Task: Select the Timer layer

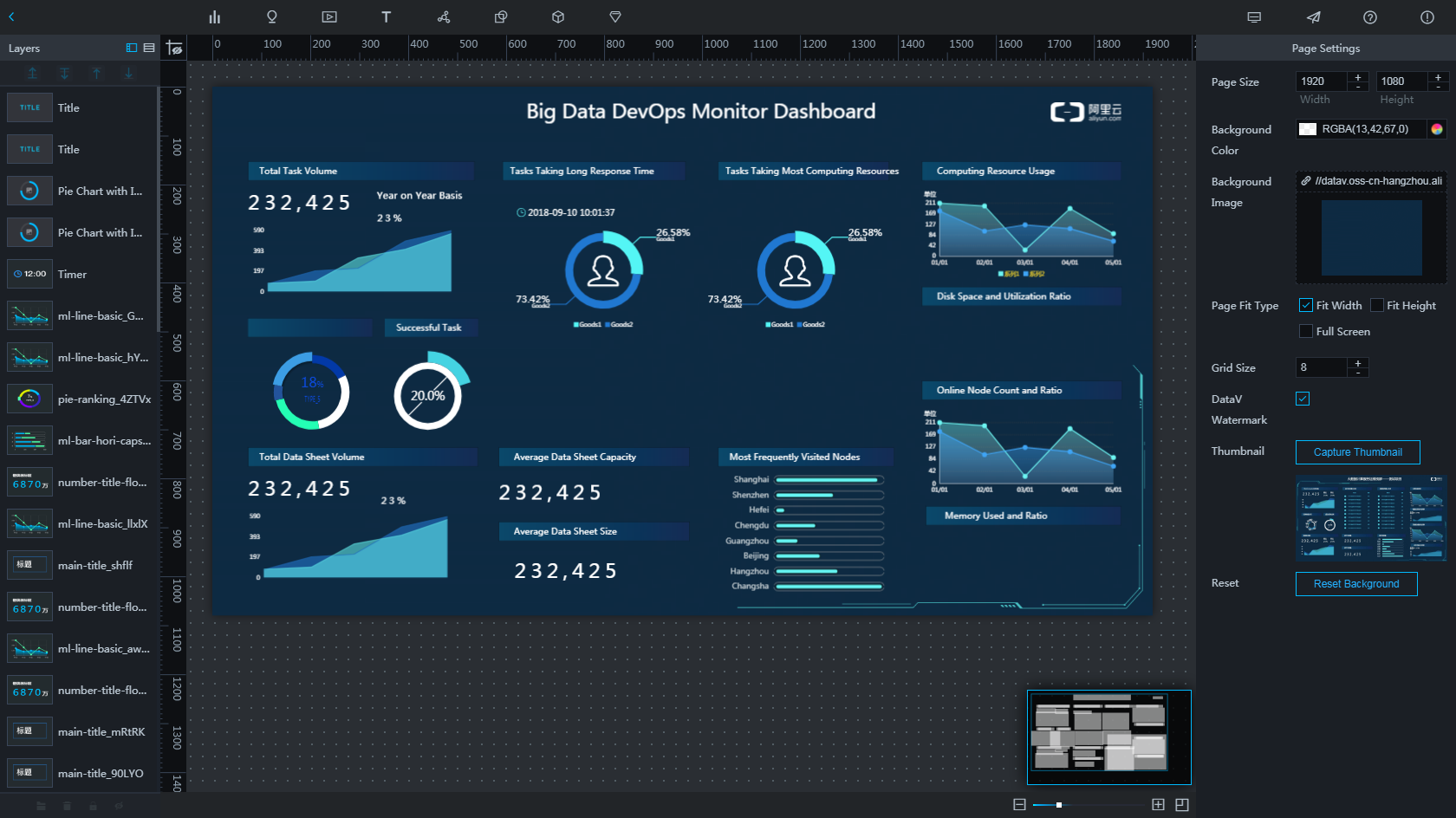Action: [x=73, y=275]
